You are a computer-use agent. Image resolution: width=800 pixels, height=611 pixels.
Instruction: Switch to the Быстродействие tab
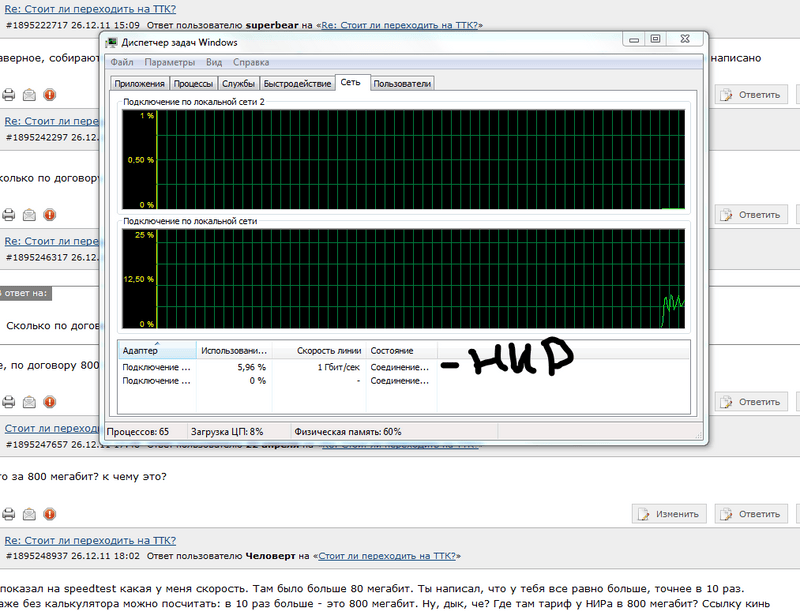pos(297,84)
